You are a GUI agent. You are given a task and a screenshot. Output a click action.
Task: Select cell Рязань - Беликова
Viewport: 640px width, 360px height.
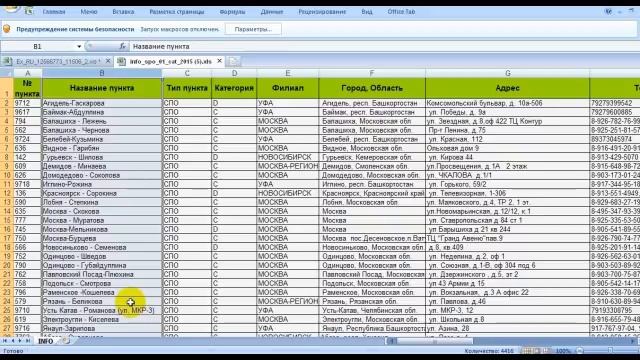click(x=102, y=302)
